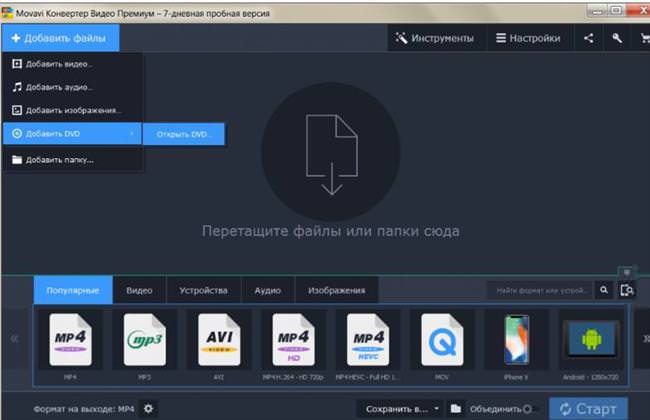Switch to the Изображения tab
The width and height of the screenshot is (650, 420).
point(337,290)
